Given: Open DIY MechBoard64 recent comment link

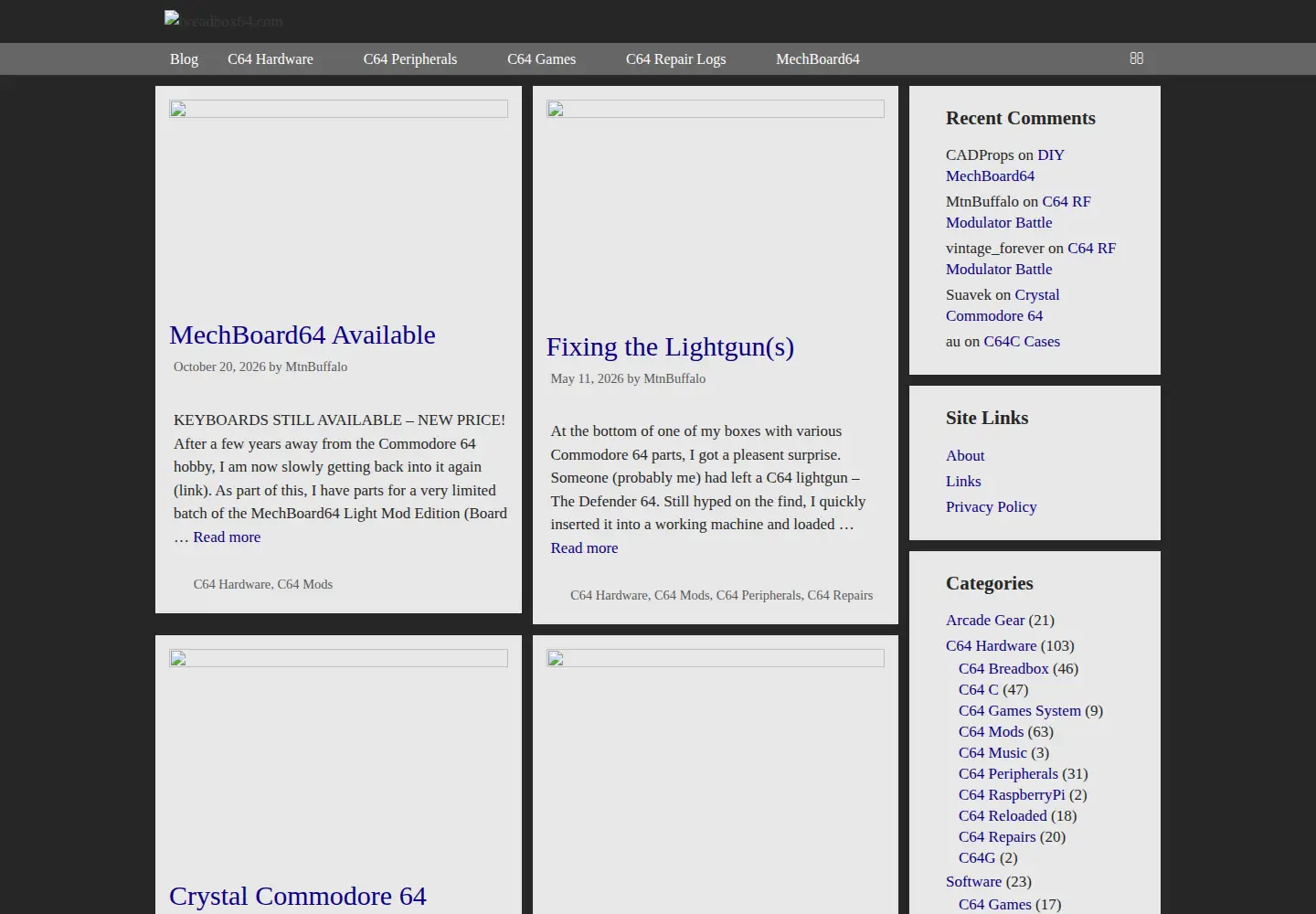Looking at the screenshot, I should click(1005, 165).
